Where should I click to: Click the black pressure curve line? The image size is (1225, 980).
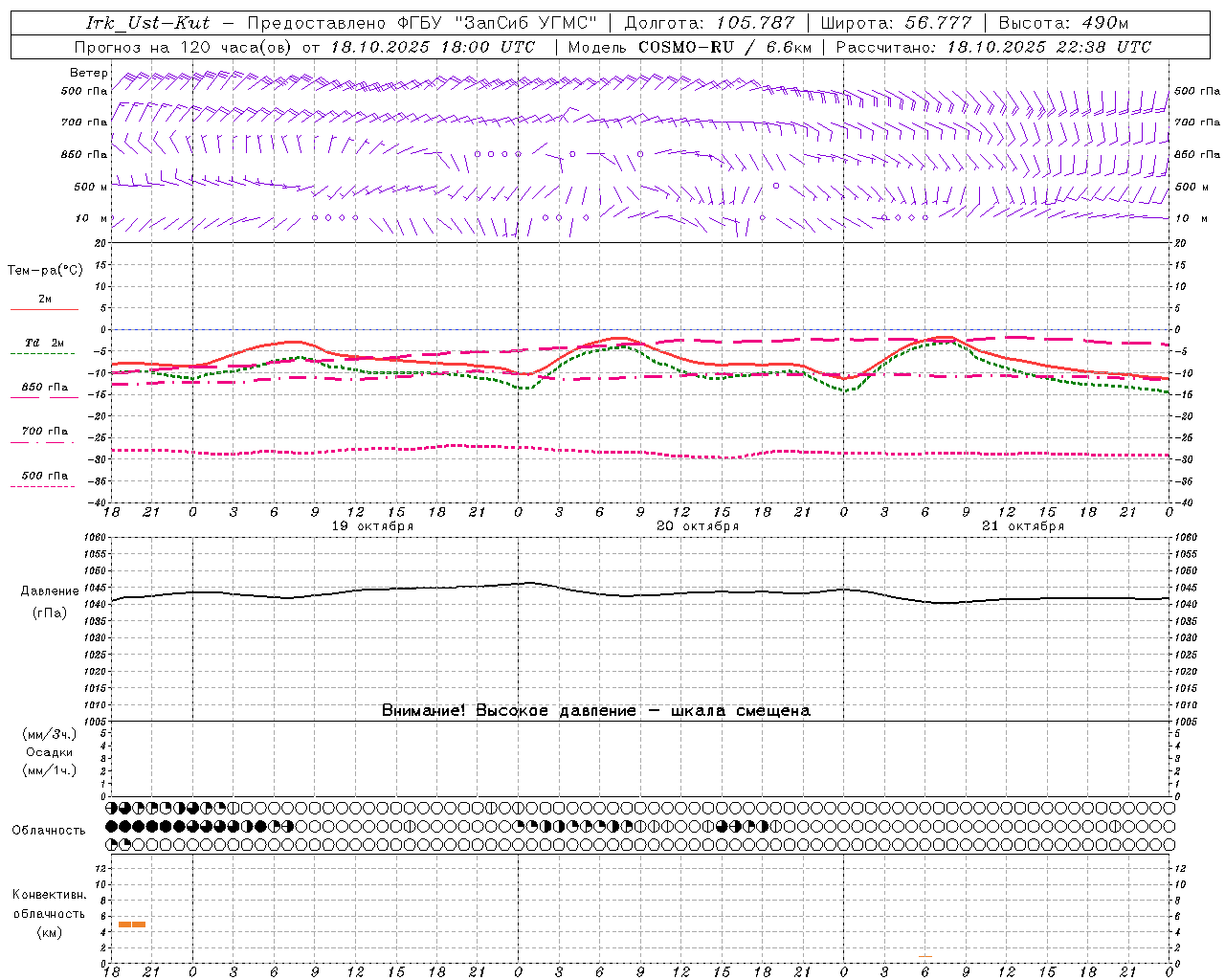pos(640,593)
